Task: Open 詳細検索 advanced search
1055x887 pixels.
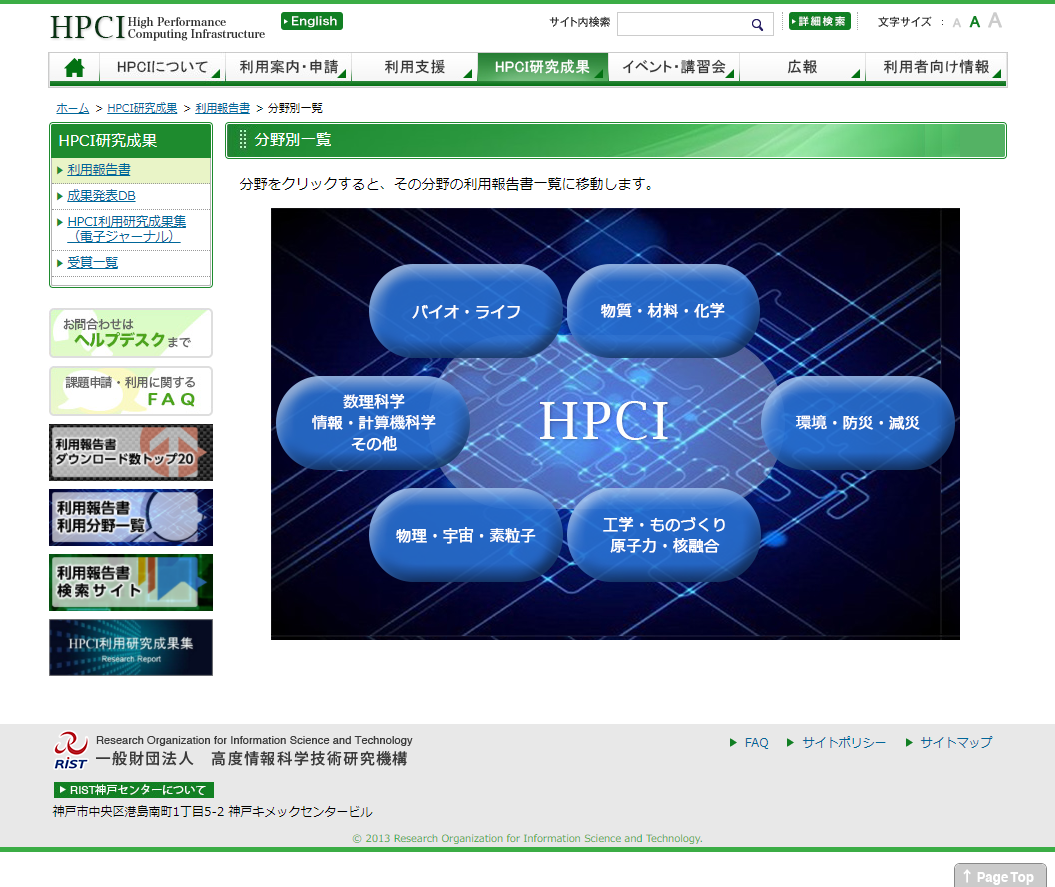Action: [x=820, y=22]
